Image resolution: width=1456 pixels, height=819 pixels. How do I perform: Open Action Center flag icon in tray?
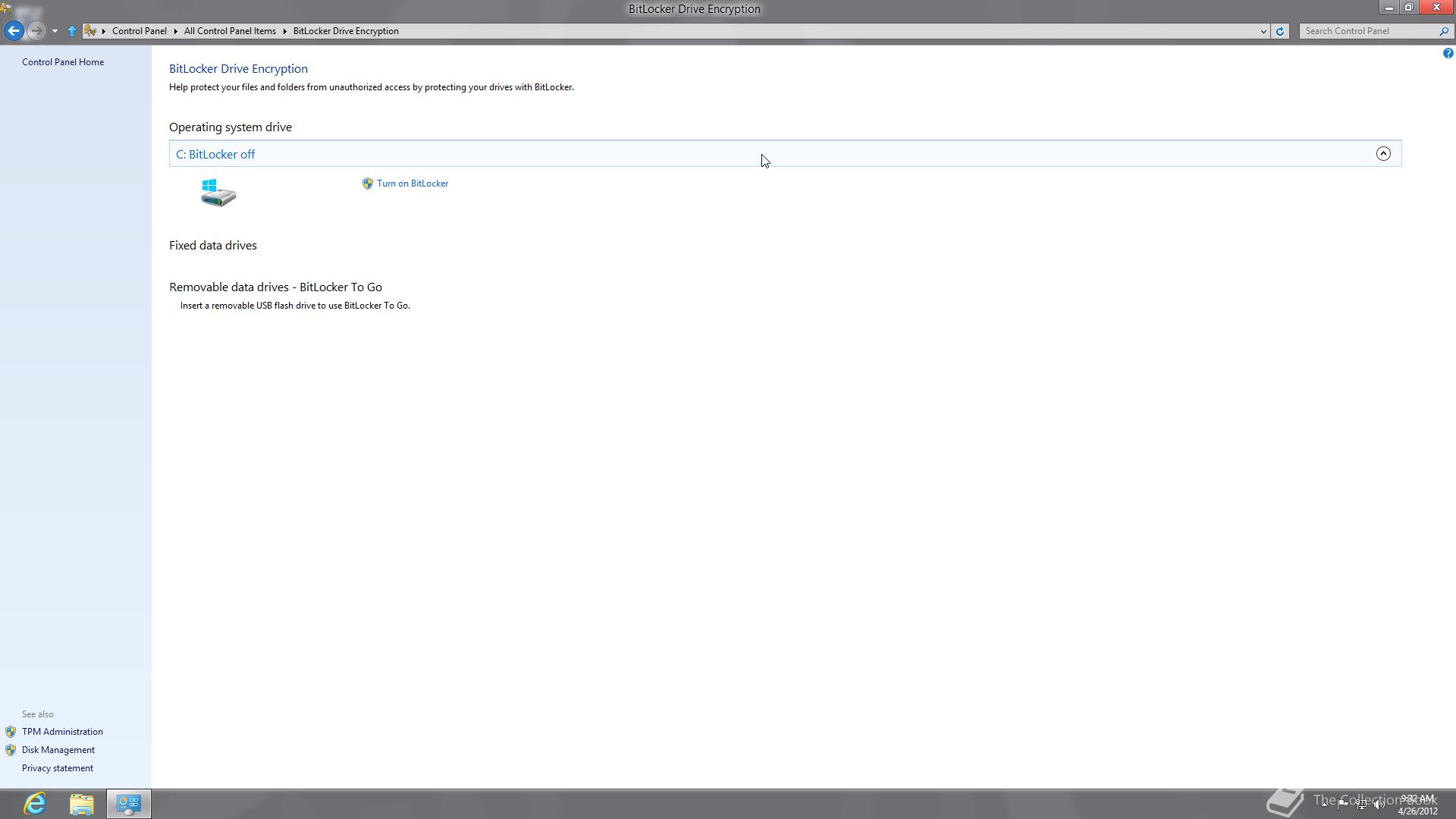coord(1343,804)
